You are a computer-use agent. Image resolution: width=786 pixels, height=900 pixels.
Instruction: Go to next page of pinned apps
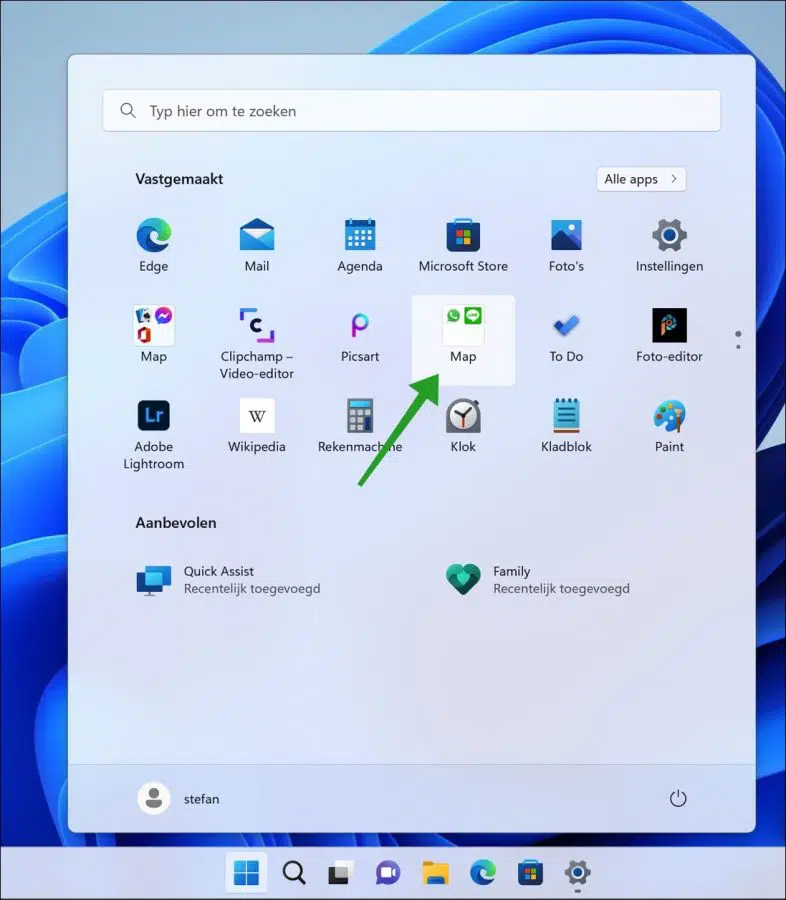738,346
